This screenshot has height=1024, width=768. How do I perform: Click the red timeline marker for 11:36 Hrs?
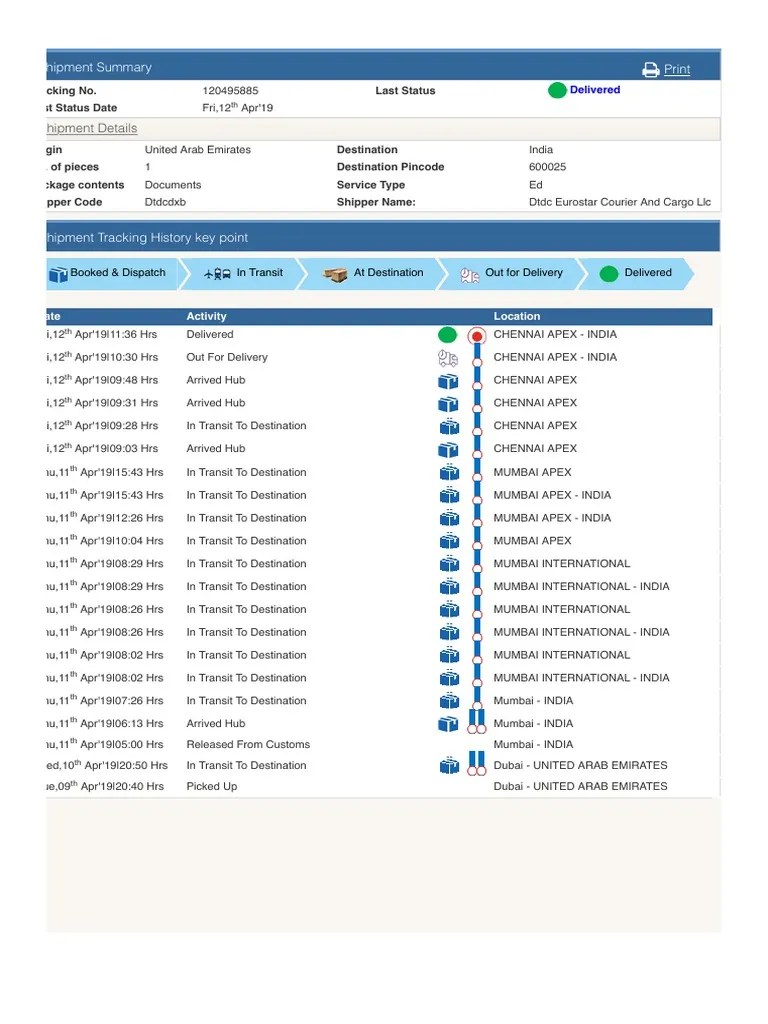(477, 336)
